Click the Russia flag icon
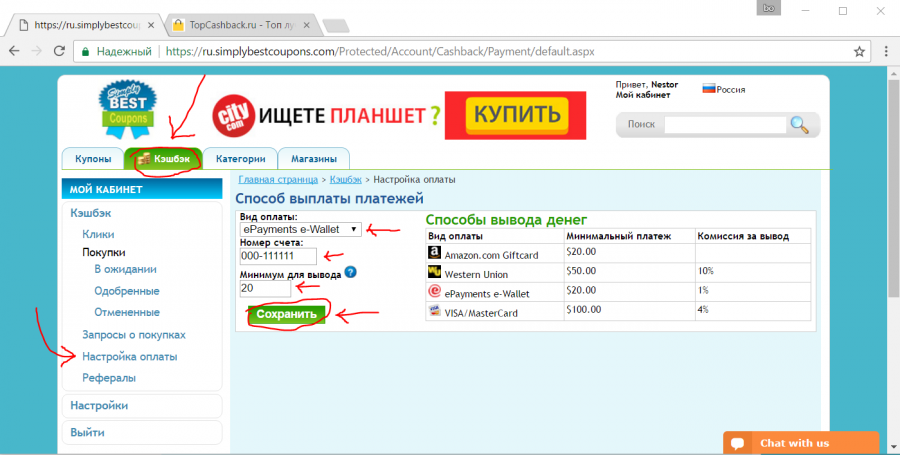 pos(709,89)
